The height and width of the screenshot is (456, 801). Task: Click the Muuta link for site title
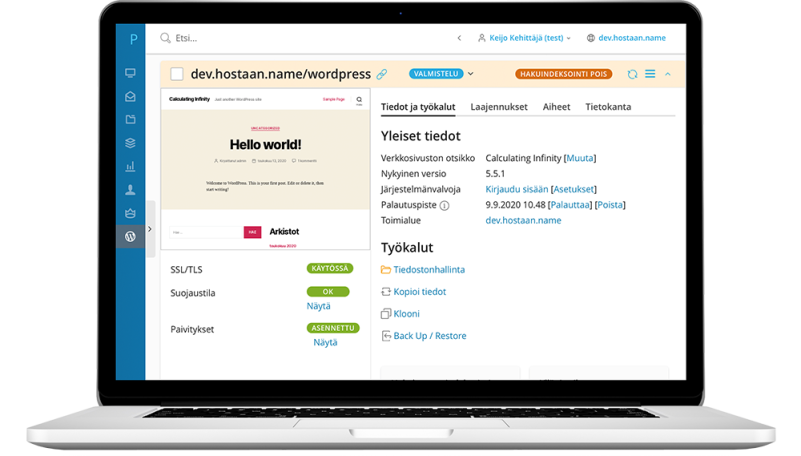coord(580,158)
